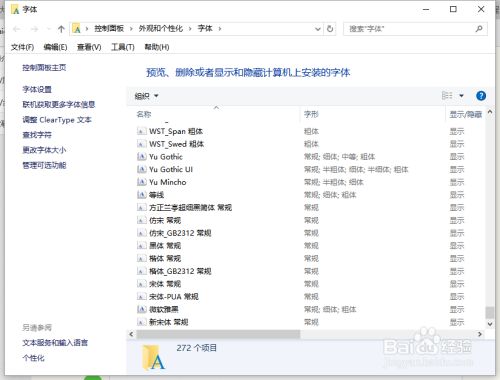Open the 查看(V) menu
The height and width of the screenshot is (380, 500).
pyautogui.click(x=89, y=47)
